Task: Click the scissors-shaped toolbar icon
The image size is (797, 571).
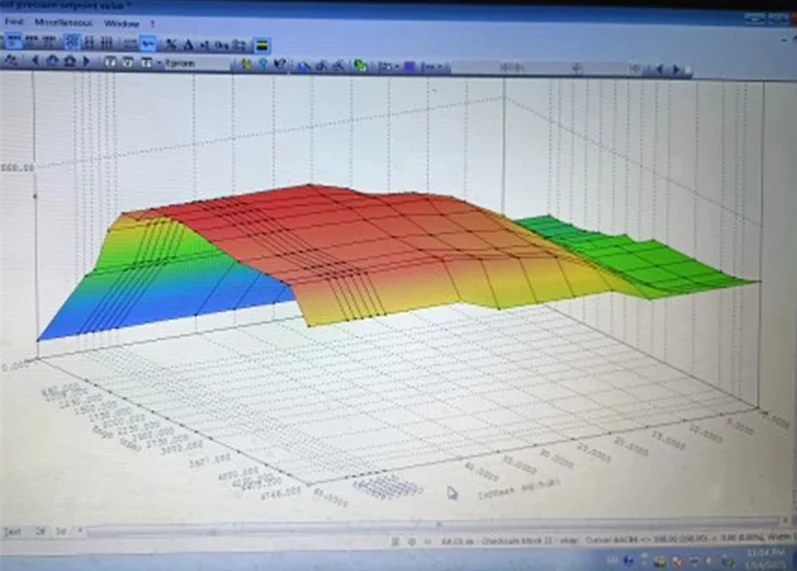Action: click(x=171, y=45)
